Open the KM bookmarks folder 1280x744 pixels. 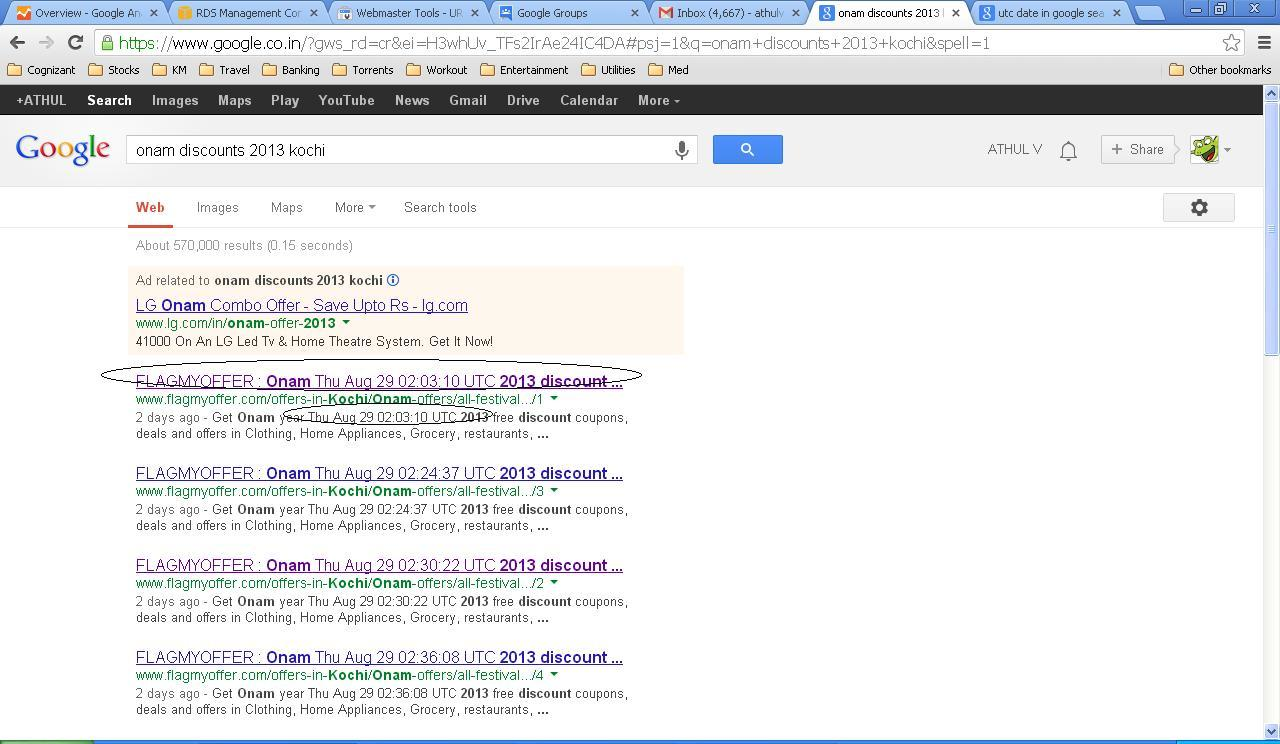pyautogui.click(x=169, y=70)
